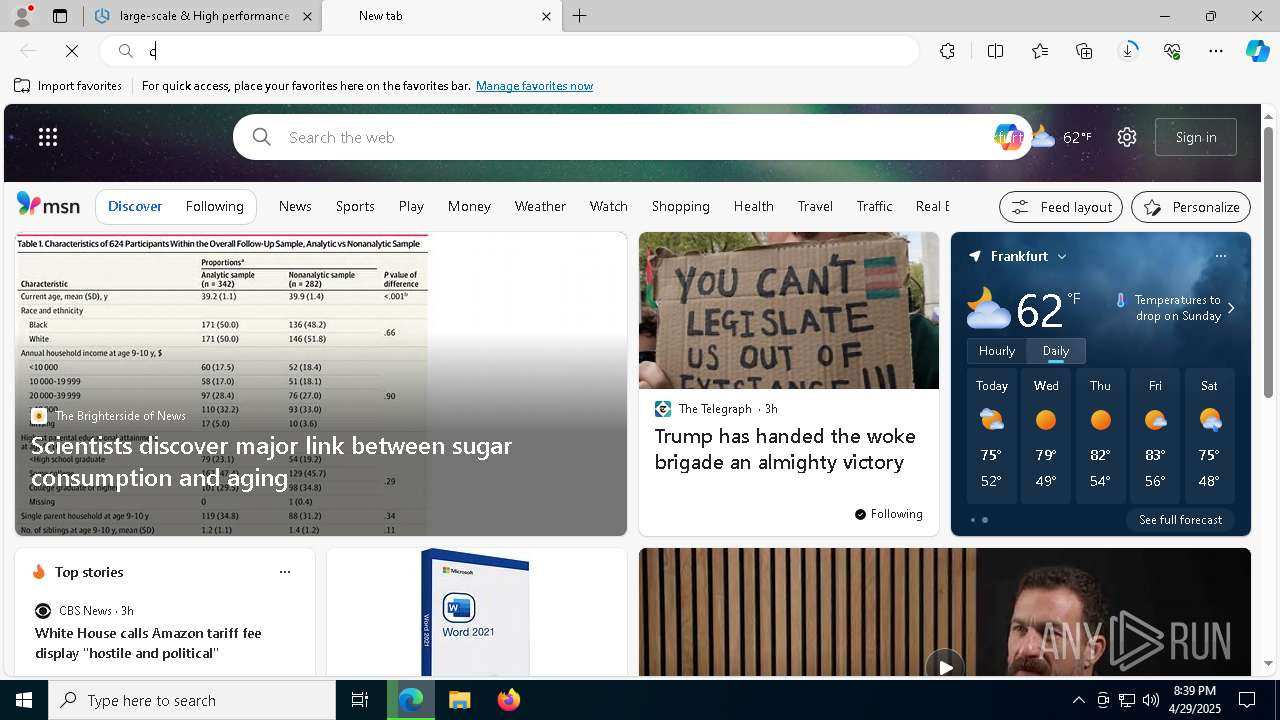Open Trump woke brigade victory article
Screen dimensions: 1280x720
(785, 449)
